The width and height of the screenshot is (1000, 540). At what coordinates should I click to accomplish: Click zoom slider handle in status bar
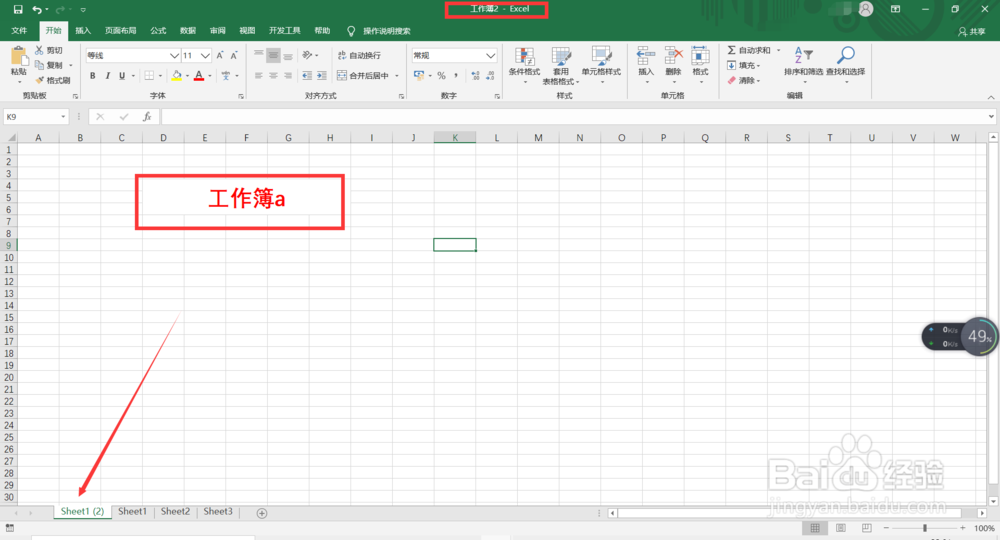pos(924,528)
